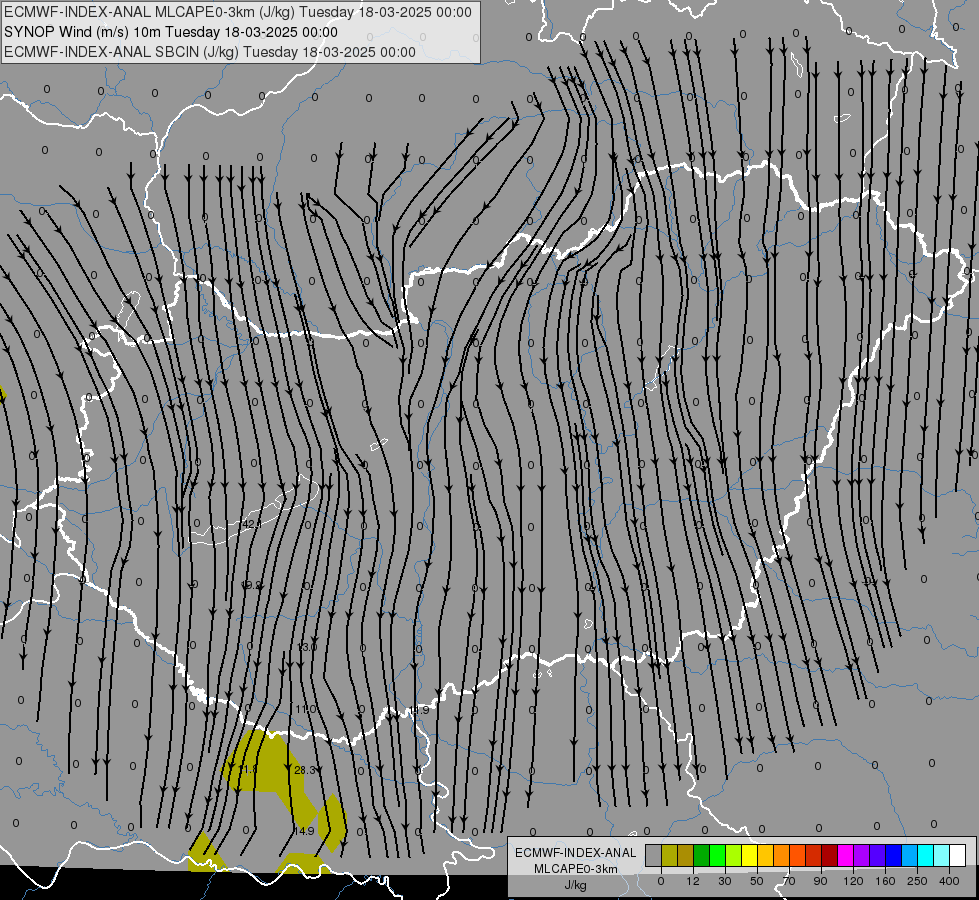Viewport: 979px width, 900px height.
Task: Click the legend tick label 30
Action: point(725,881)
